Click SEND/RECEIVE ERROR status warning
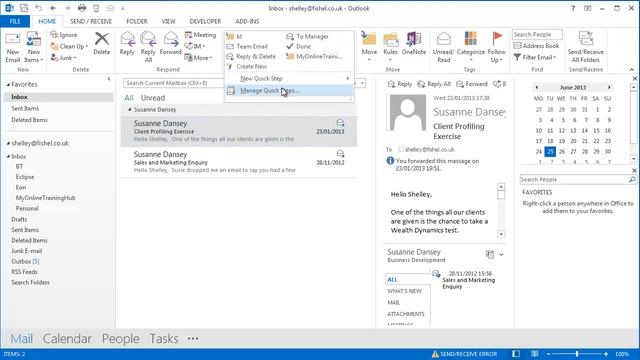This screenshot has width=640, height=360. tap(464, 354)
